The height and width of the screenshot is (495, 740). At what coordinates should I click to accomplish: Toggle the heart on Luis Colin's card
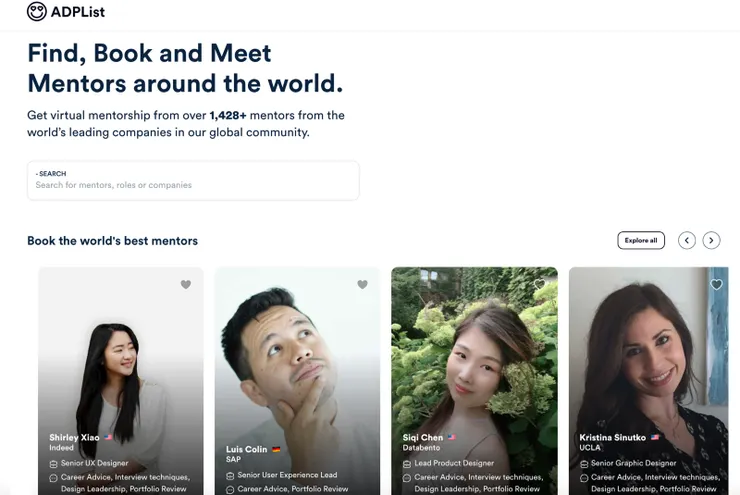(x=362, y=285)
